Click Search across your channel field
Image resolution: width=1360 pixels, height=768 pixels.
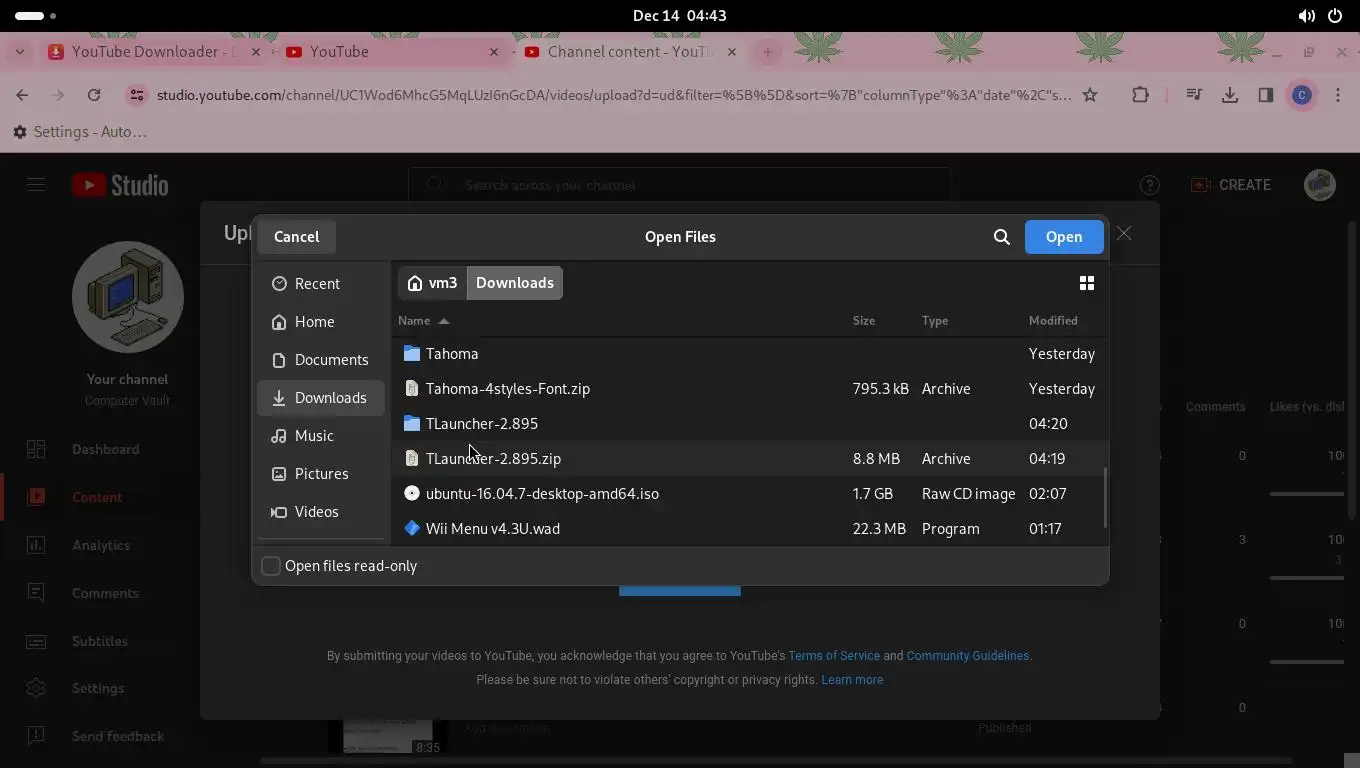(680, 185)
